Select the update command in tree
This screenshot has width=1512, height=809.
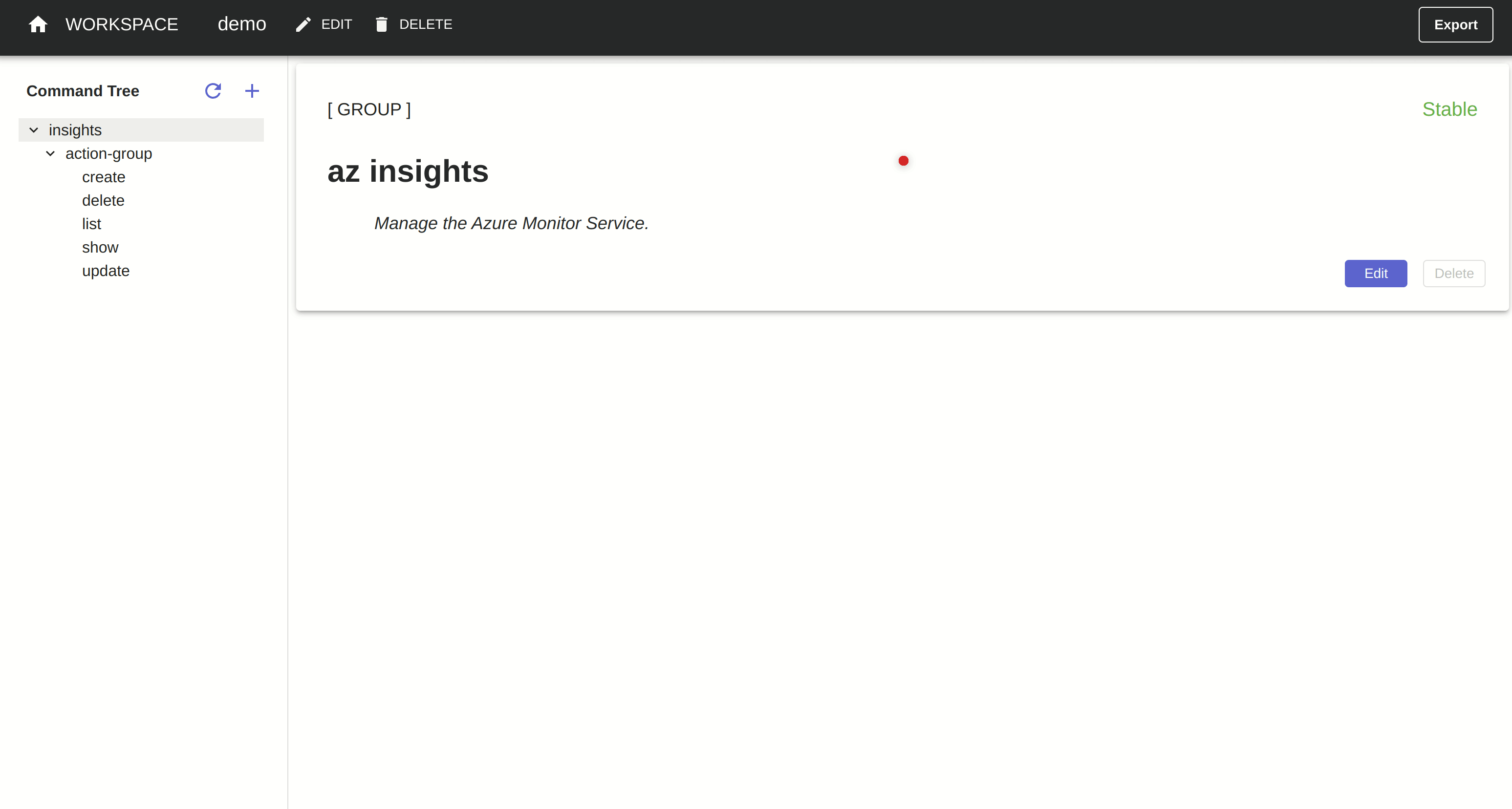click(x=105, y=270)
